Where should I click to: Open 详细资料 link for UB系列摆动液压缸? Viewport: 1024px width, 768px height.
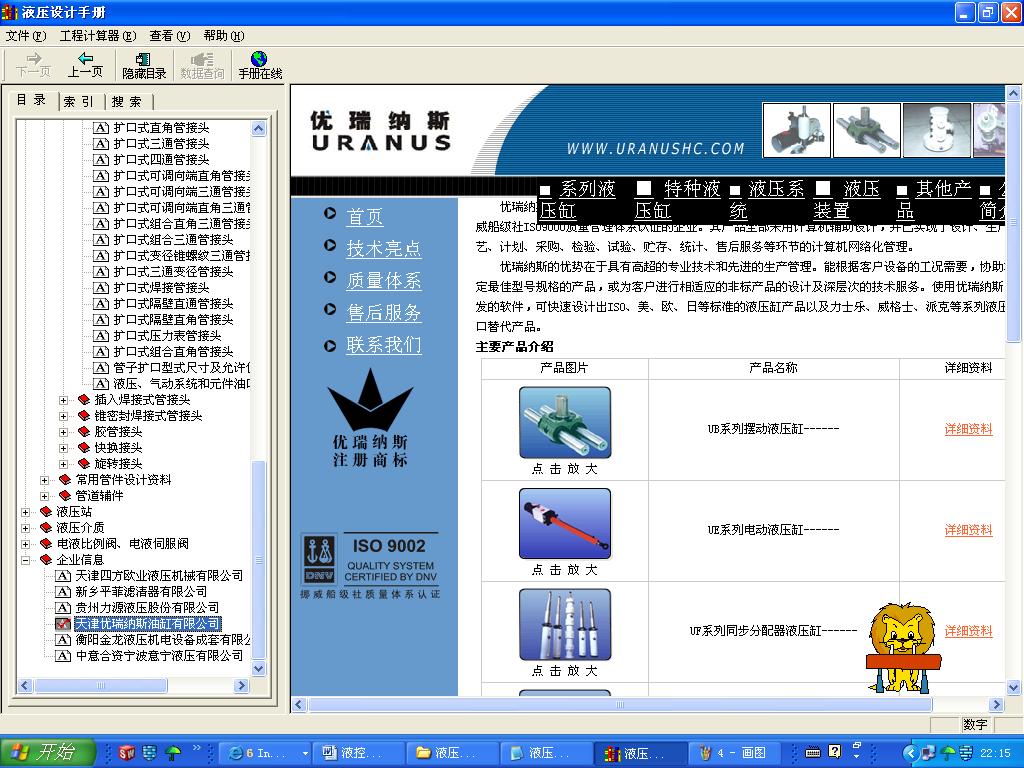click(x=968, y=429)
